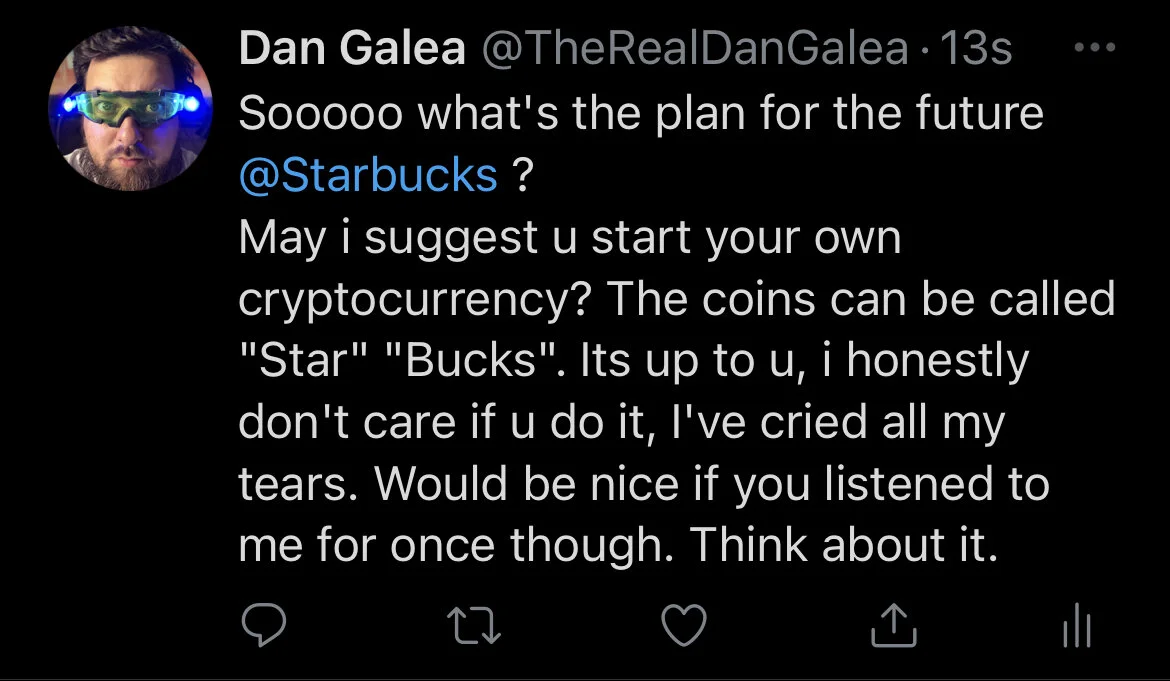The width and height of the screenshot is (1170, 681).
Task: Retweet this post using the arrows icon
Action: [x=474, y=625]
